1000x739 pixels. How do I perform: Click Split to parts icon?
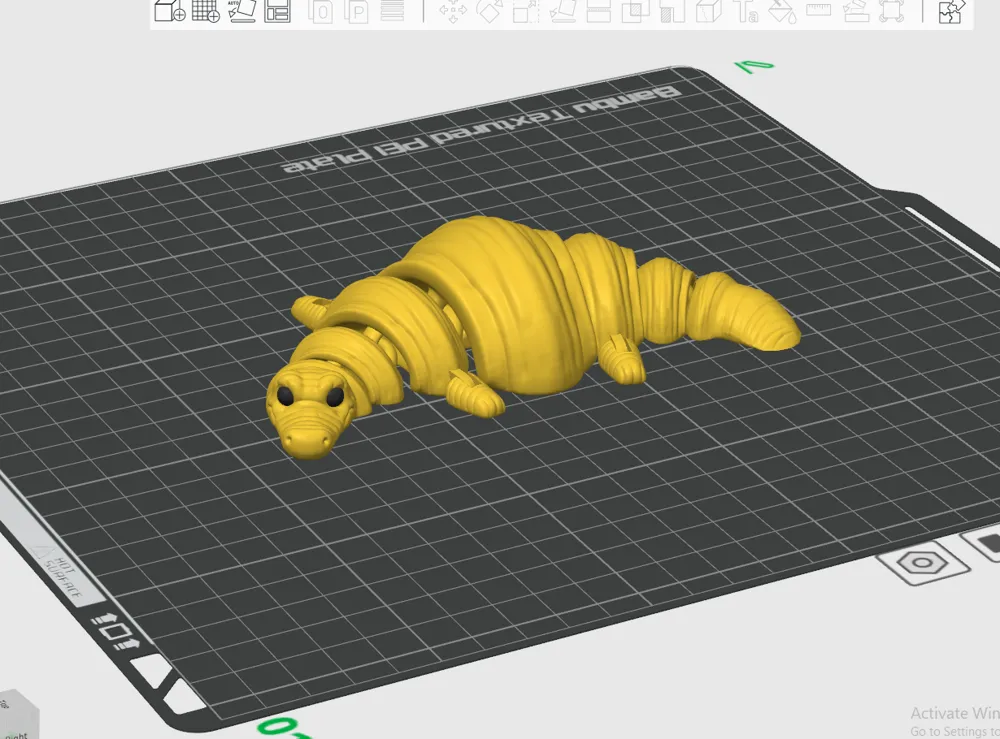pos(357,11)
